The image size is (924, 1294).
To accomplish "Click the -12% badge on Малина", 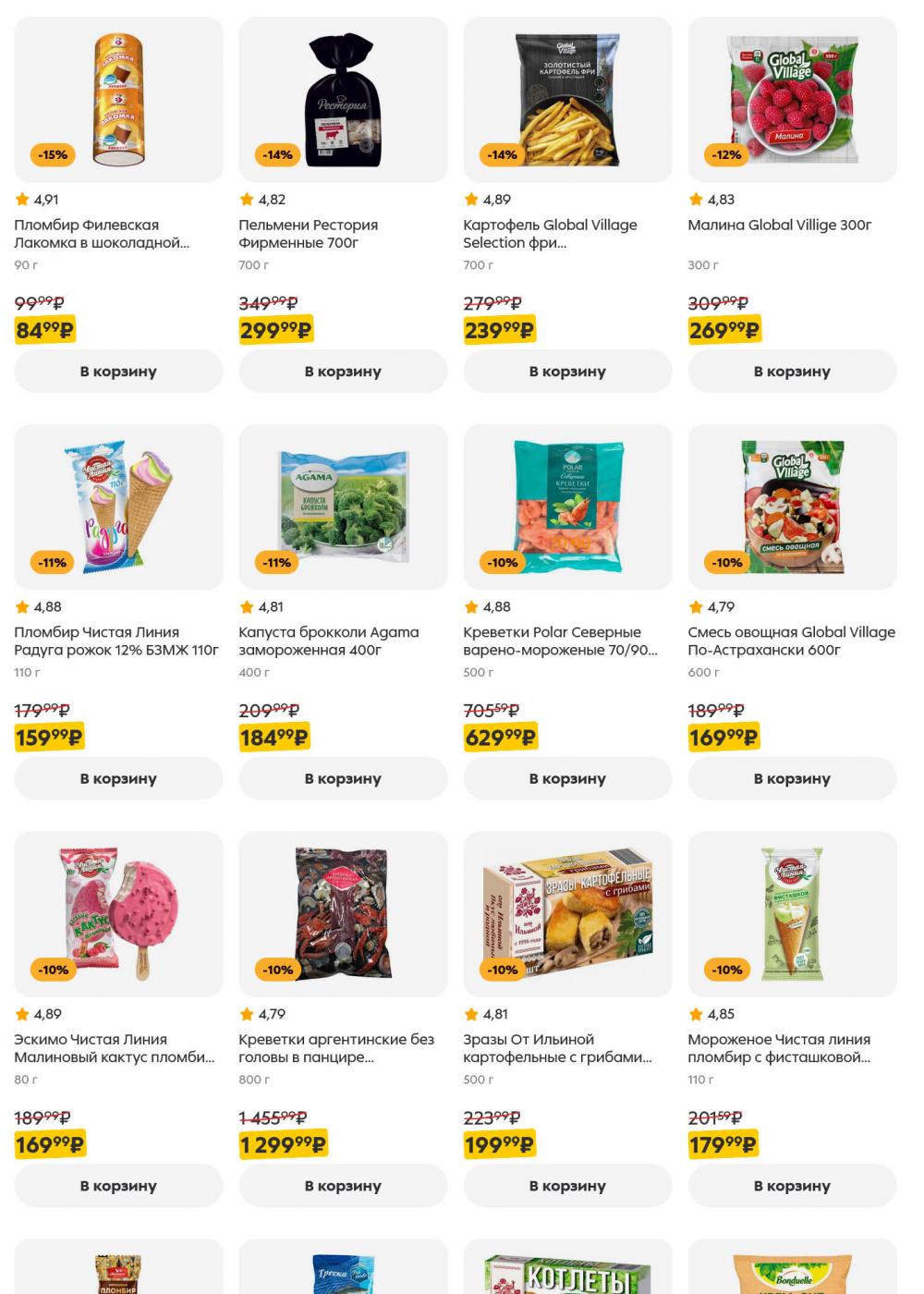I will [x=727, y=154].
